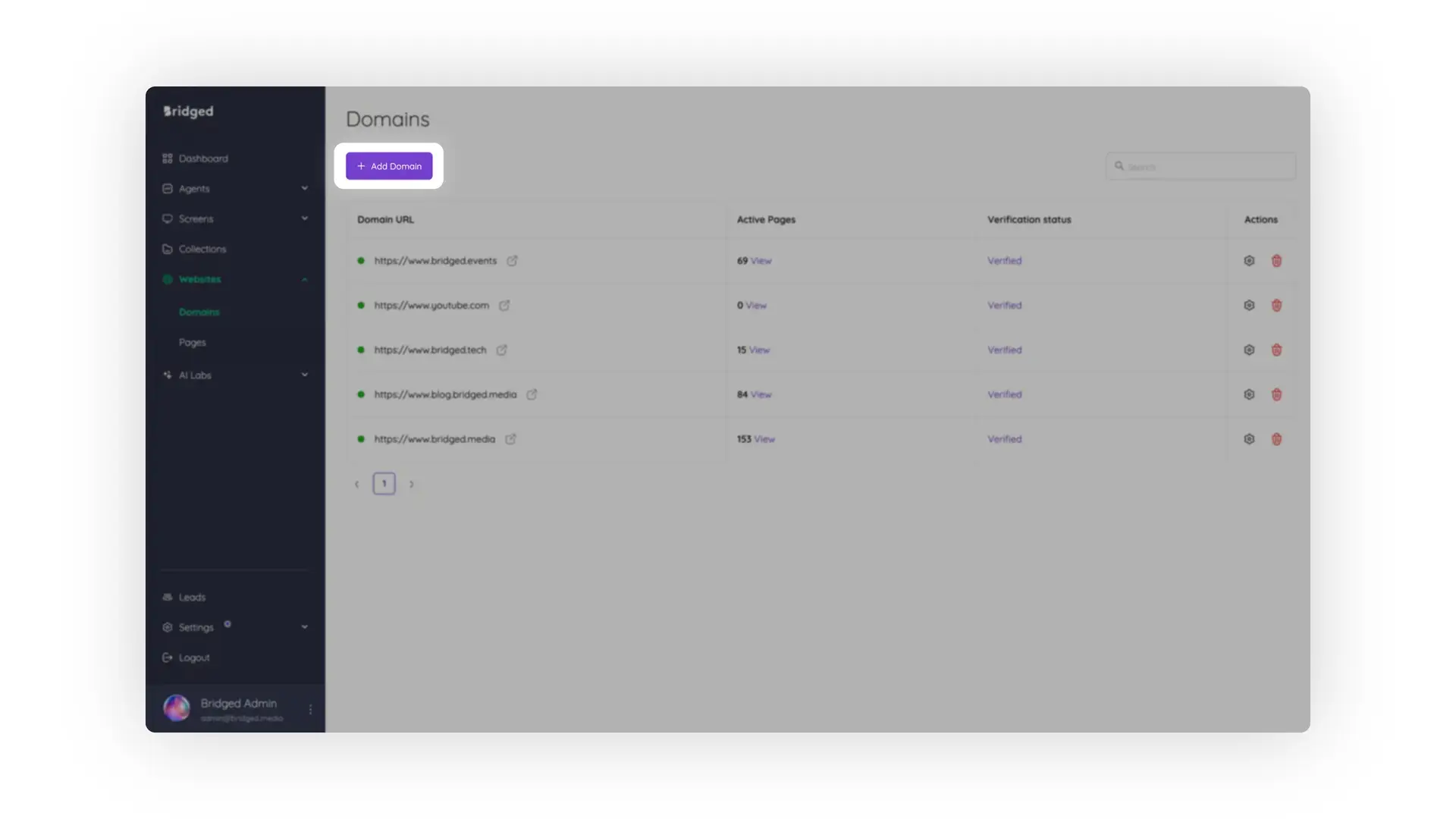
Task: Collapse the Websites section in sidebar
Action: tap(304, 278)
